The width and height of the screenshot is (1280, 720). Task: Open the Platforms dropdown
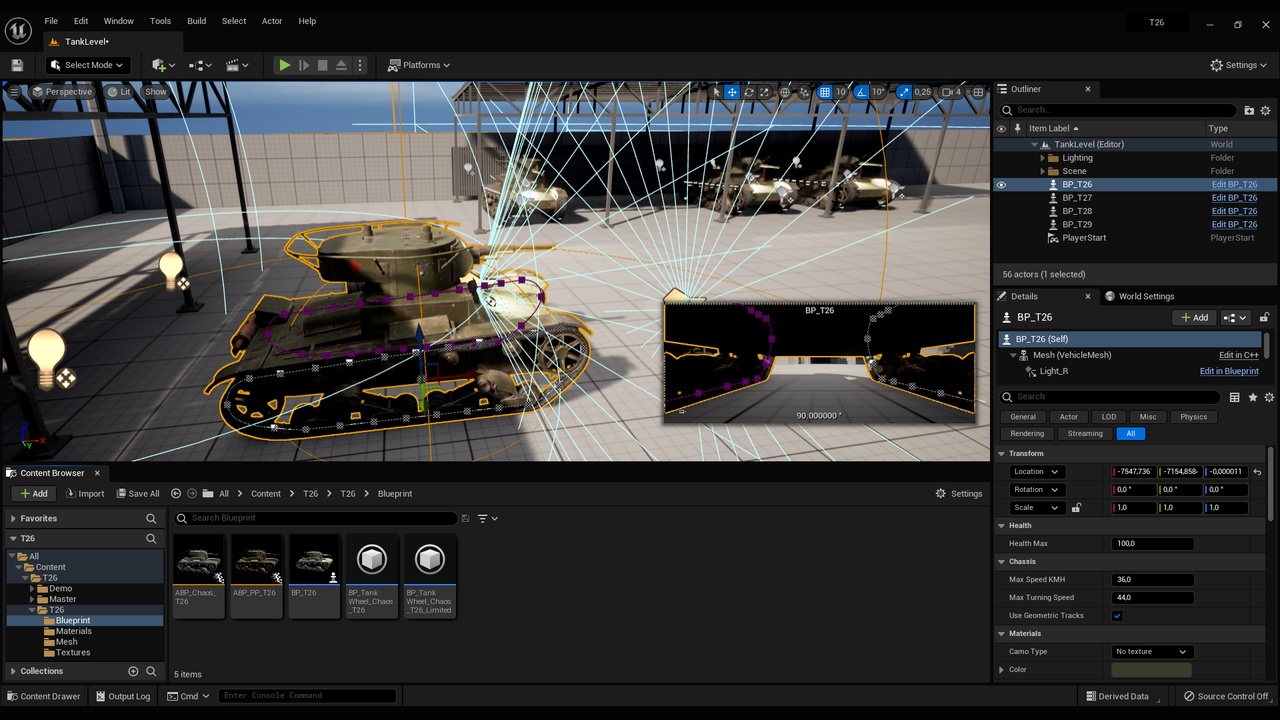(x=419, y=65)
